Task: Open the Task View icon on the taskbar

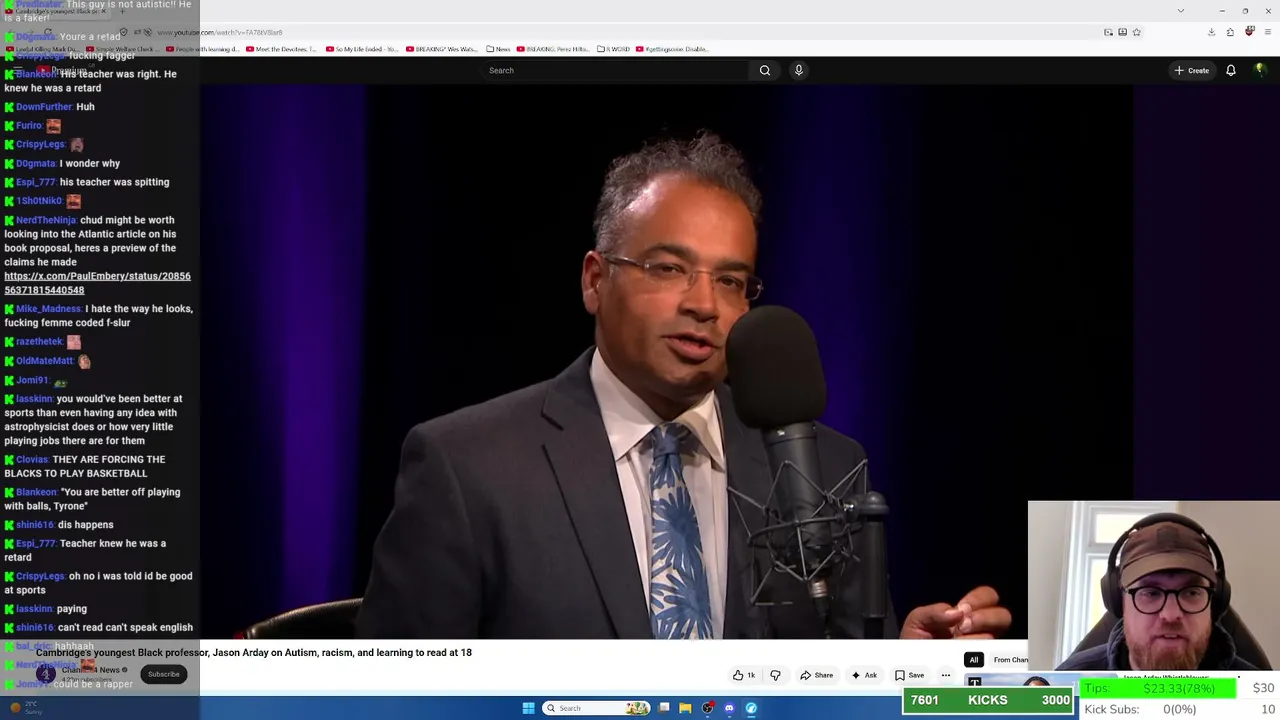Action: click(x=664, y=708)
